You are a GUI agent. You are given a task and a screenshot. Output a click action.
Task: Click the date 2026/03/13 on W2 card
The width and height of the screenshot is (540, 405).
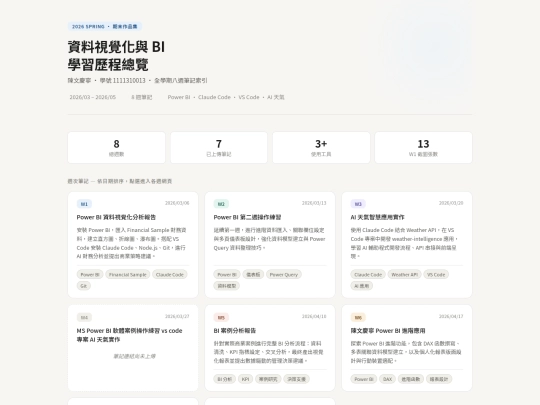314,203
